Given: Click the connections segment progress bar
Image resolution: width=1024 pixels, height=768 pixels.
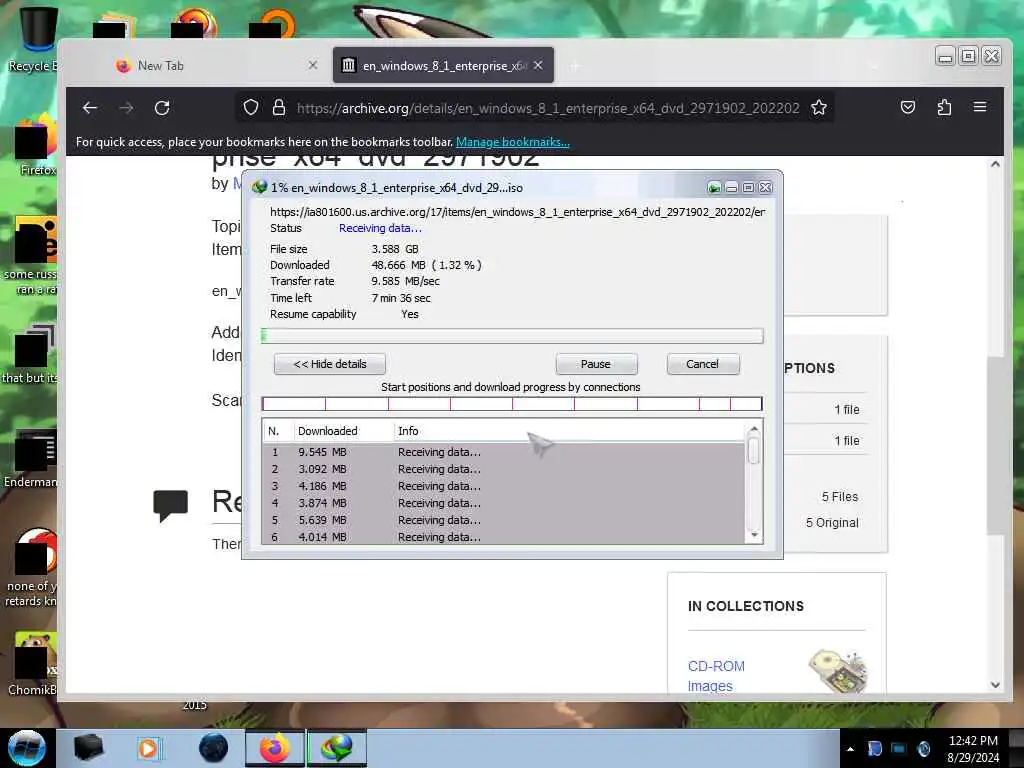Looking at the screenshot, I should tap(512, 404).
